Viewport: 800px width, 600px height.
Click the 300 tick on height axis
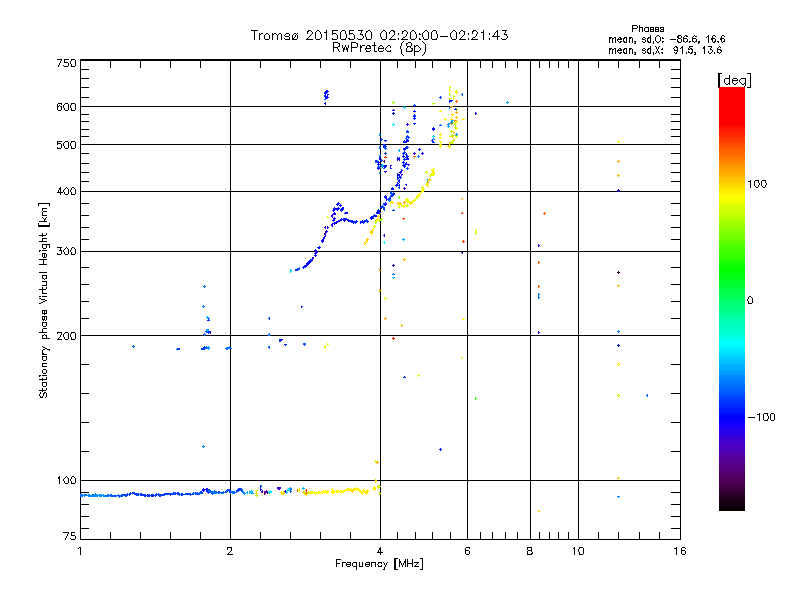click(x=66, y=251)
